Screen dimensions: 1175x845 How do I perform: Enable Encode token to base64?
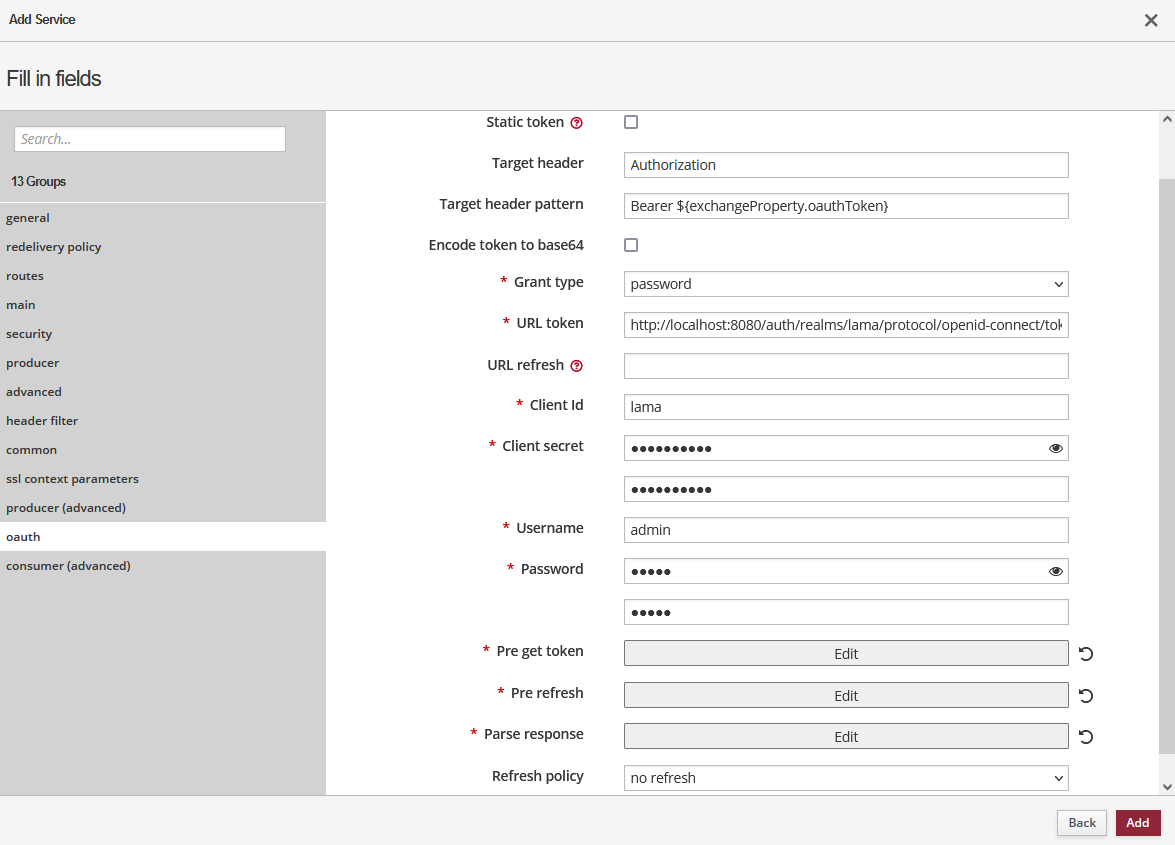(x=629, y=245)
